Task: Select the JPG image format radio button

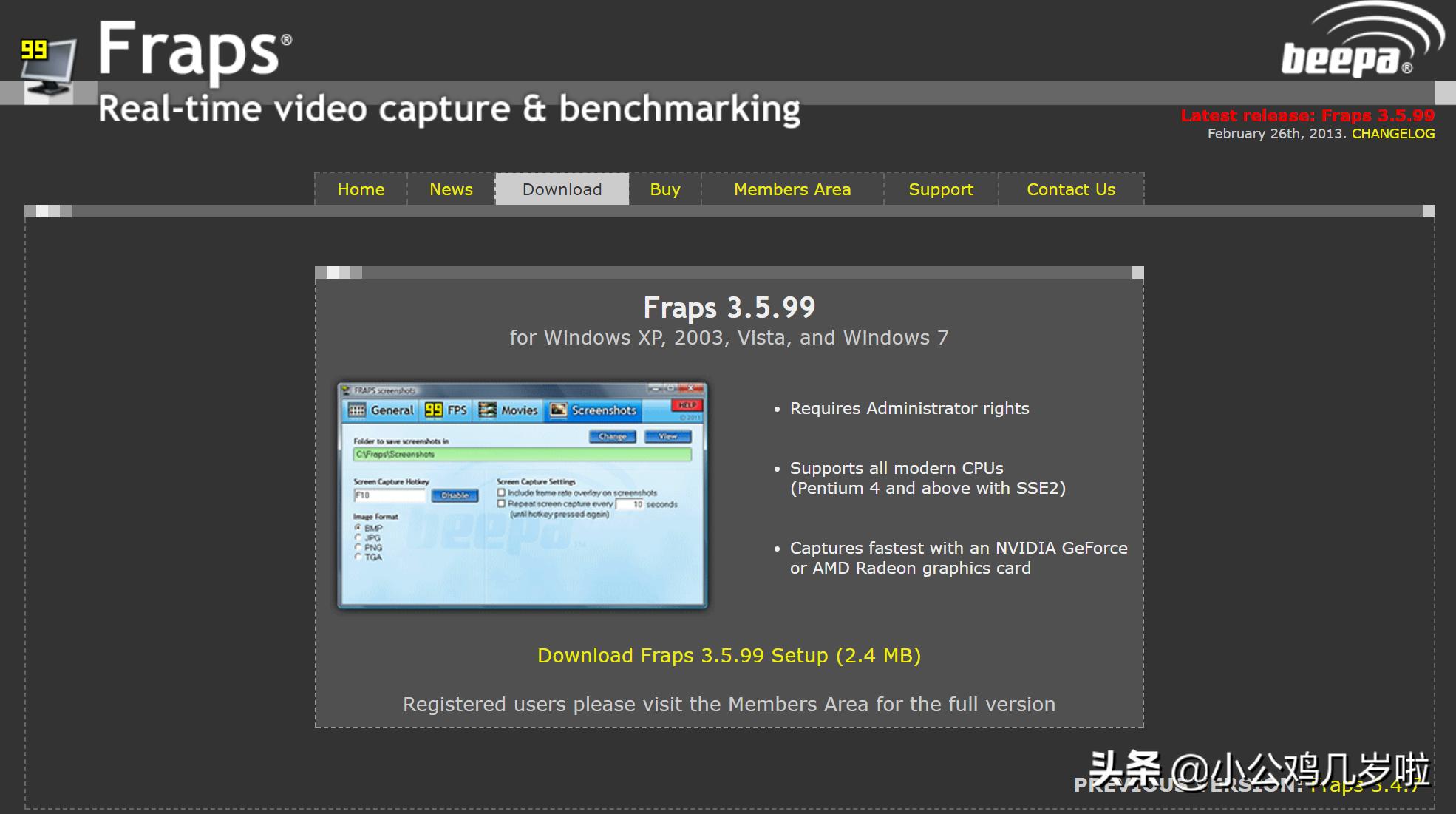Action: click(x=358, y=537)
